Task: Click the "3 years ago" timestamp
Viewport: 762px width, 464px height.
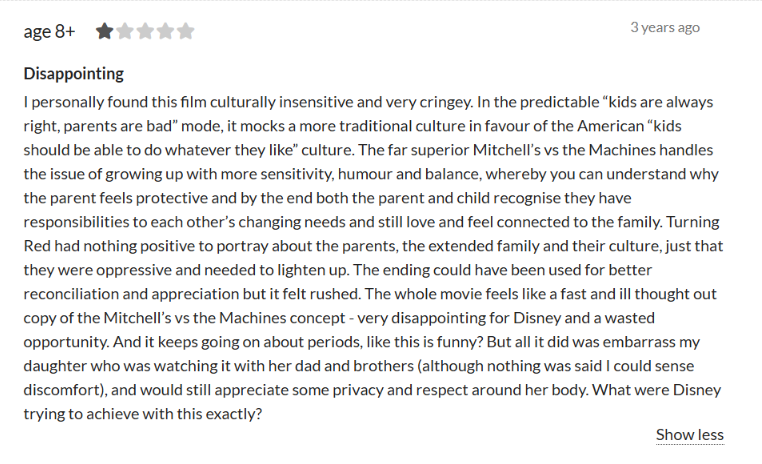Action: 665,27
